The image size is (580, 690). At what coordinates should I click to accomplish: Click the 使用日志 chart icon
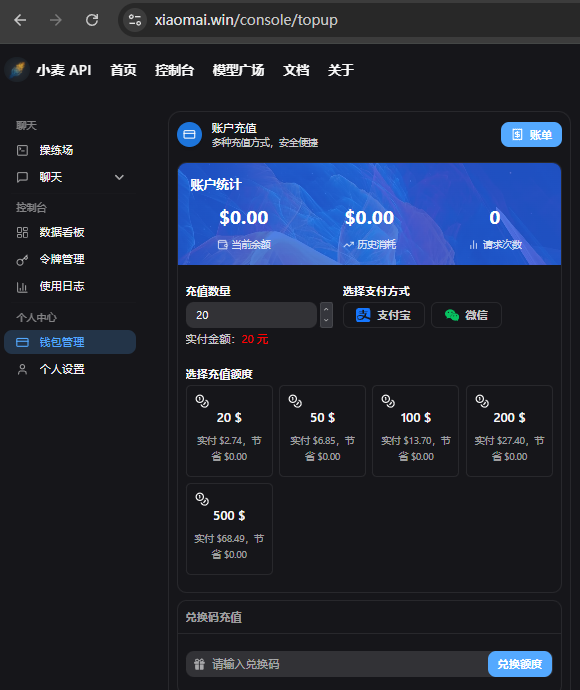coord(22,287)
